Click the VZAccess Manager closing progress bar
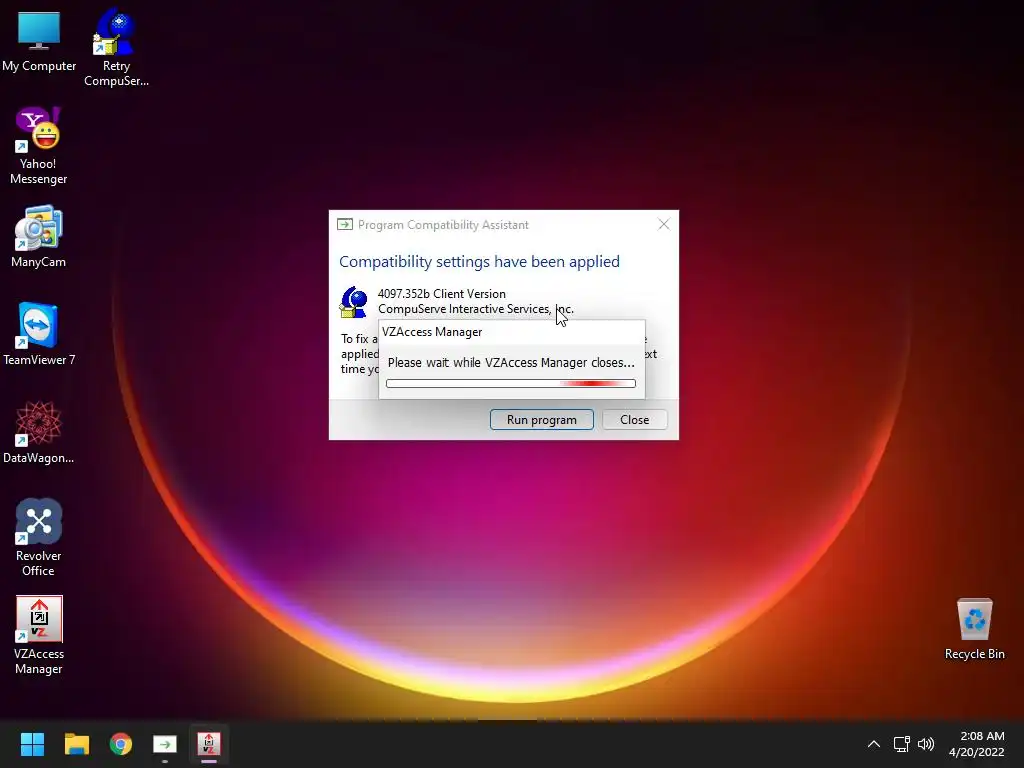 (x=511, y=383)
